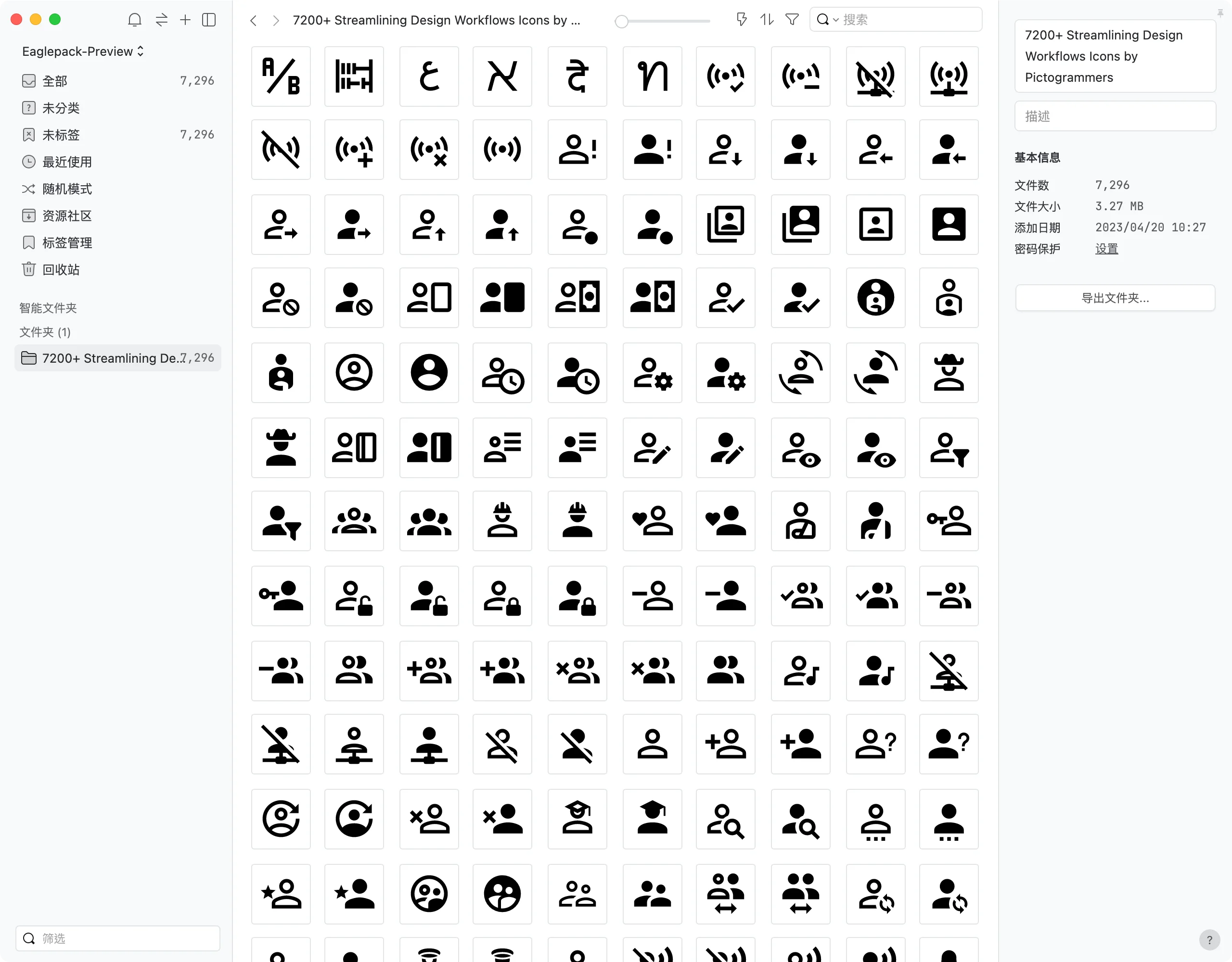Open the Eaglepack-Preview library switcher
The width and height of the screenshot is (1232, 962).
[x=83, y=51]
